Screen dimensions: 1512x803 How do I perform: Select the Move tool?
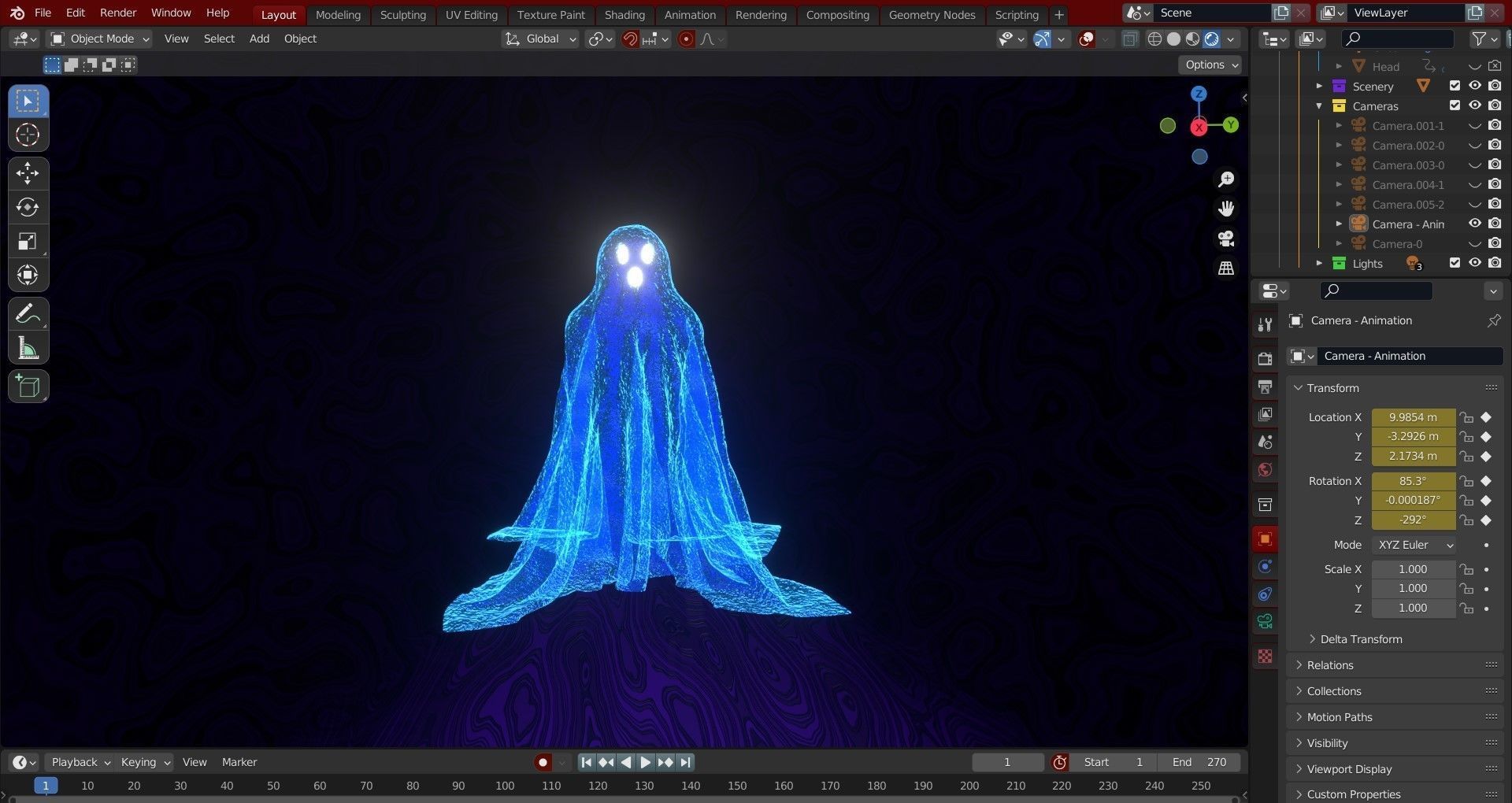pyautogui.click(x=28, y=173)
